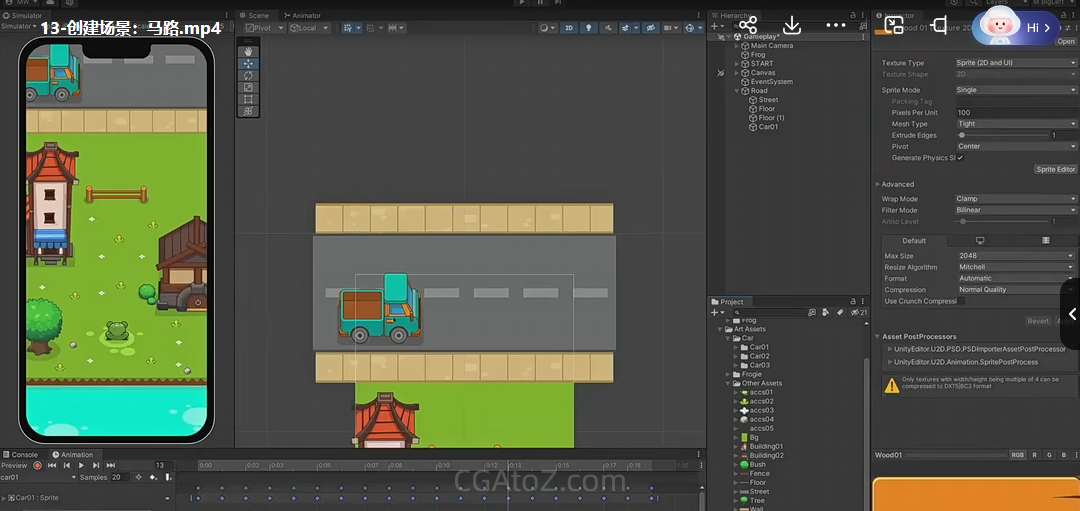Switch to the Console tab
1080x511 pixels.
click(24, 454)
